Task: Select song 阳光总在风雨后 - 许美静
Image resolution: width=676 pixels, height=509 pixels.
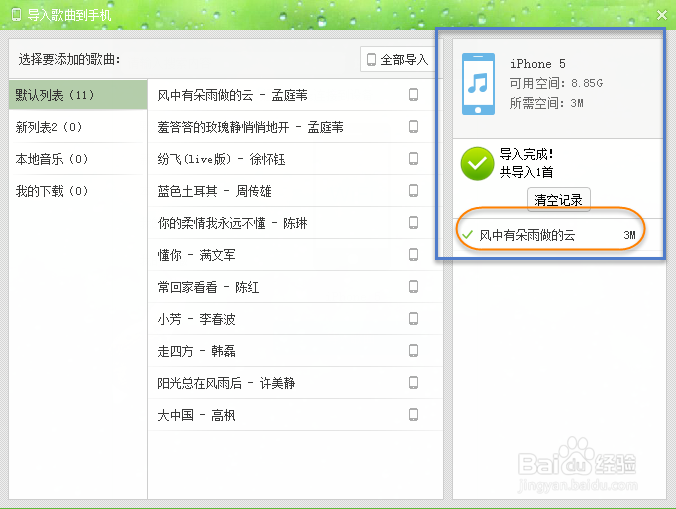Action: point(295,383)
